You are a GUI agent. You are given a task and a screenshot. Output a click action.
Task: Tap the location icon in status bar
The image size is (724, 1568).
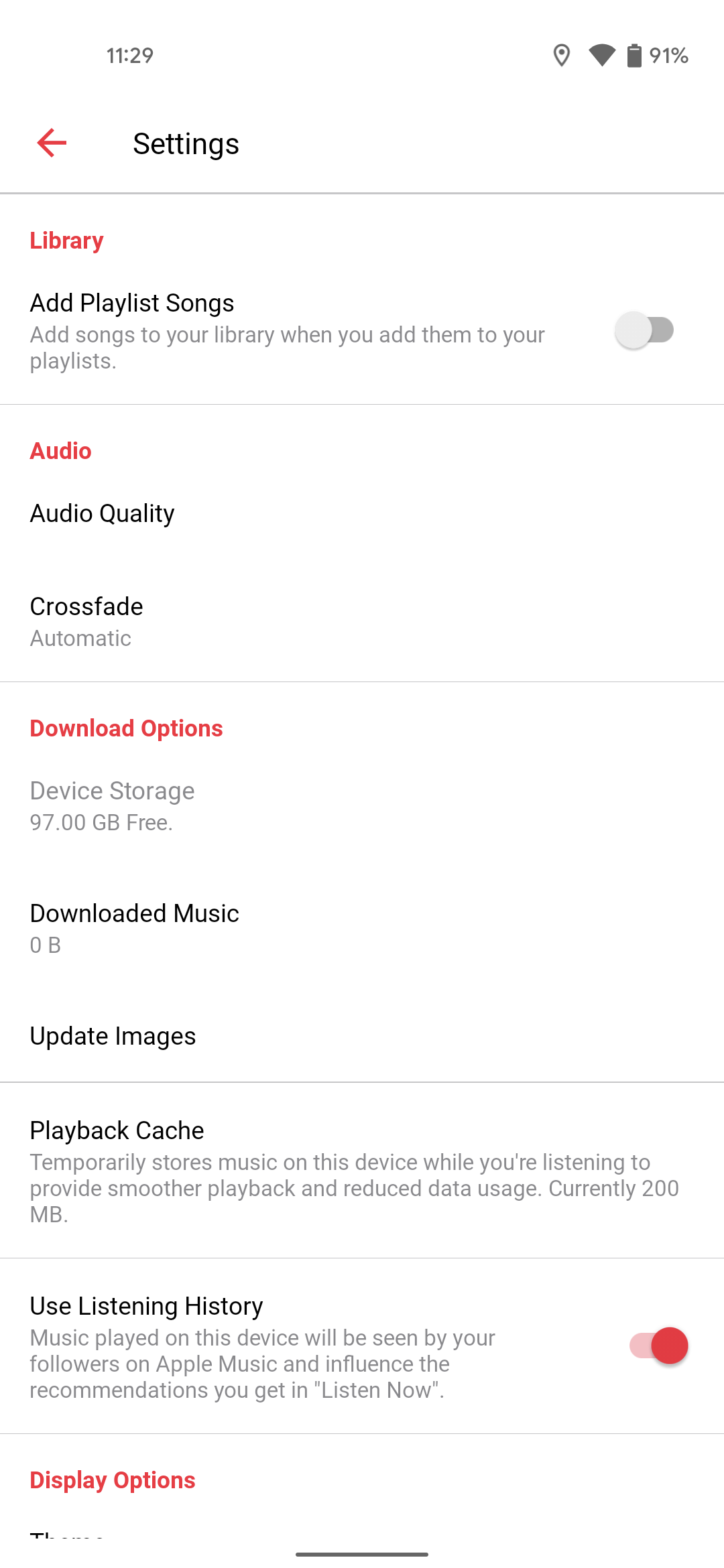coord(561,56)
